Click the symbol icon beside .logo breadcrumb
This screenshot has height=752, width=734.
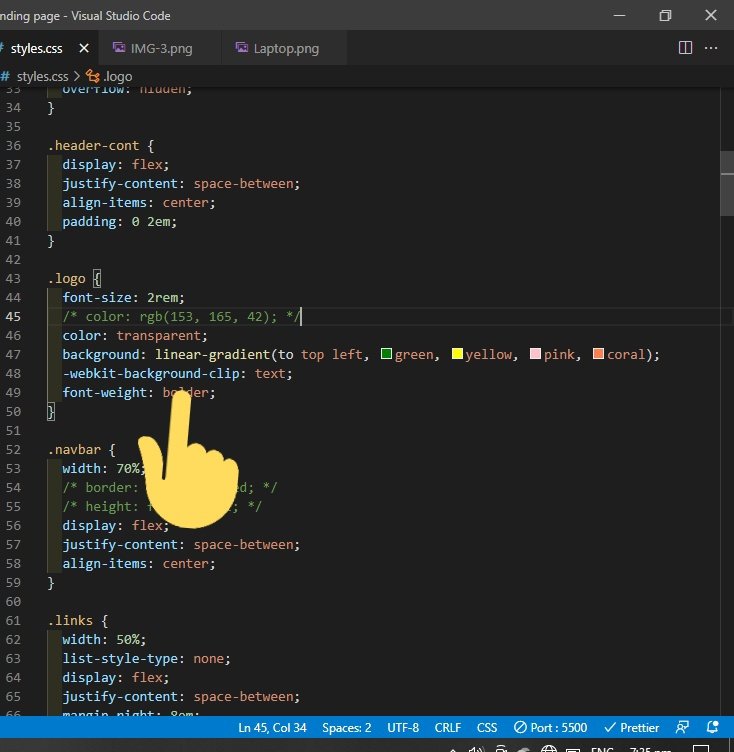[x=93, y=76]
